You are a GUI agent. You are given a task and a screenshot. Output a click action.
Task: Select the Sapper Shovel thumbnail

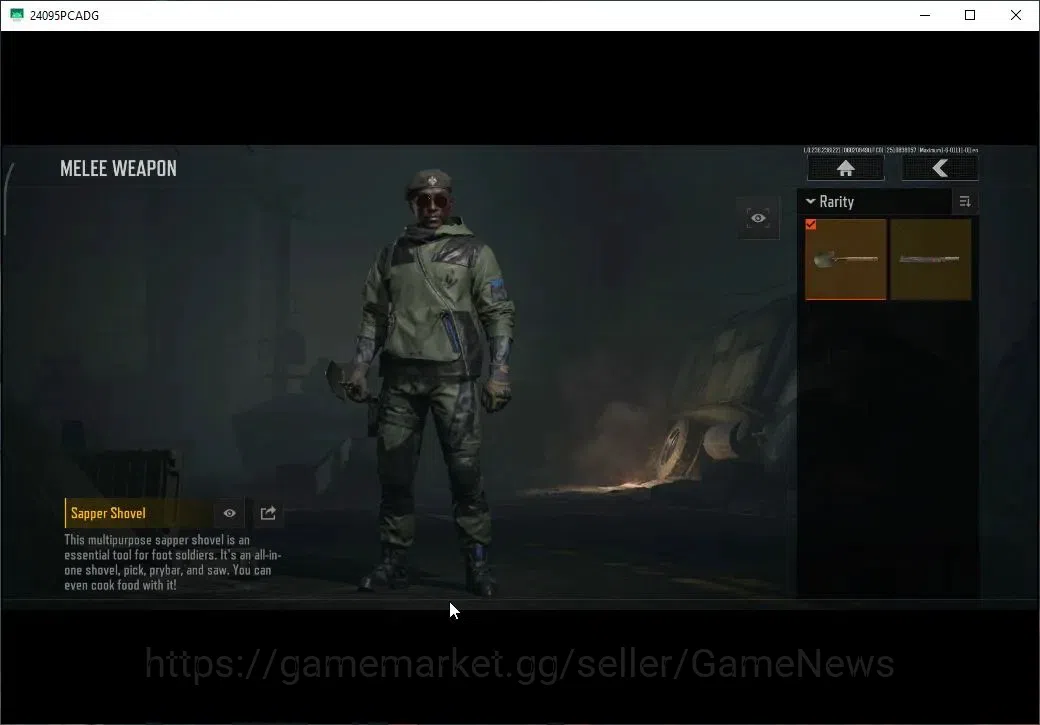846,259
